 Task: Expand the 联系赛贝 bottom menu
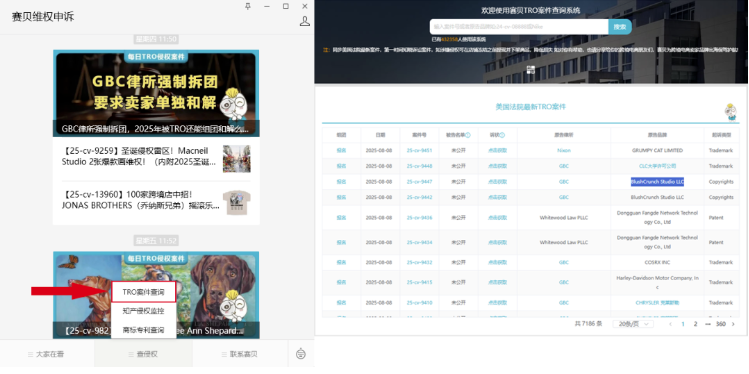pyautogui.click(x=240, y=354)
